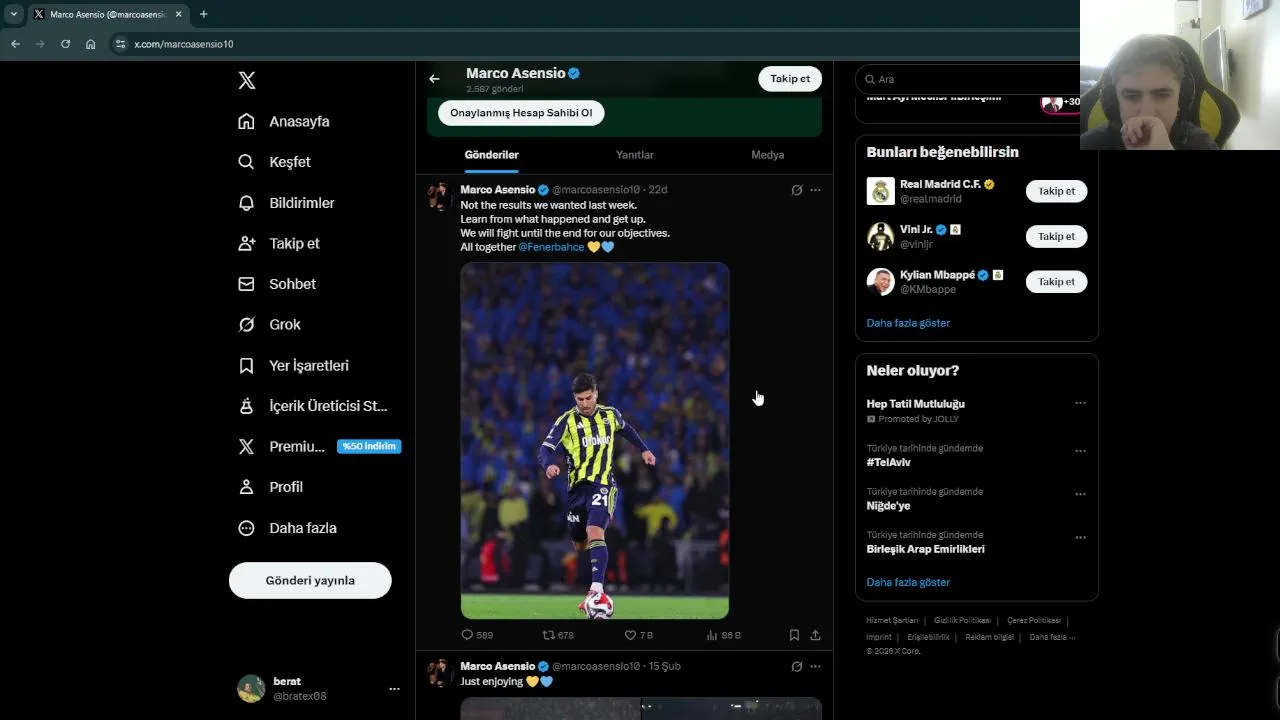Screen dimensions: 1280x720
Task: Open options for Niğde'ye trend
Action: point(1080,494)
